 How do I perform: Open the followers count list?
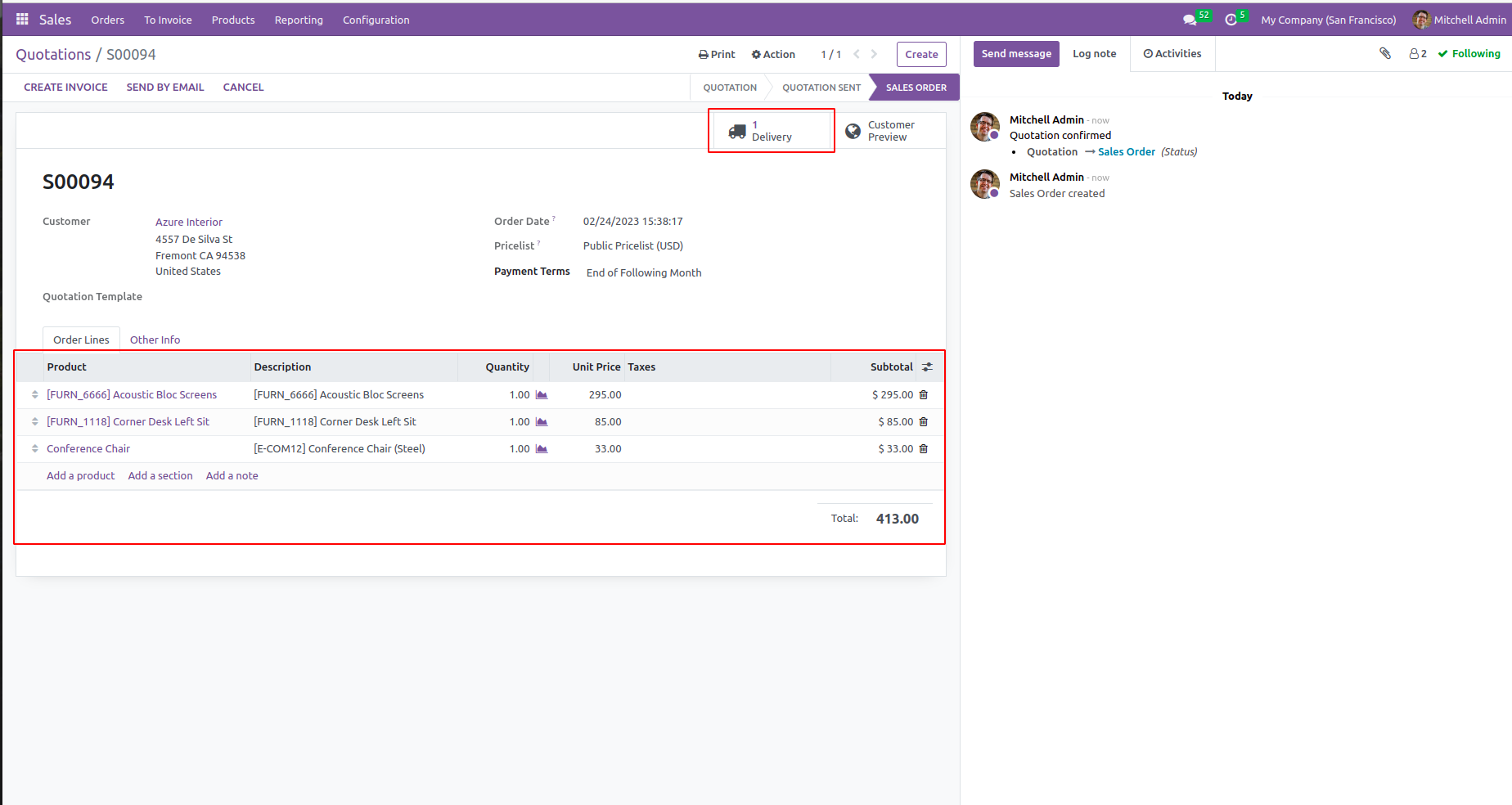[x=1418, y=54]
